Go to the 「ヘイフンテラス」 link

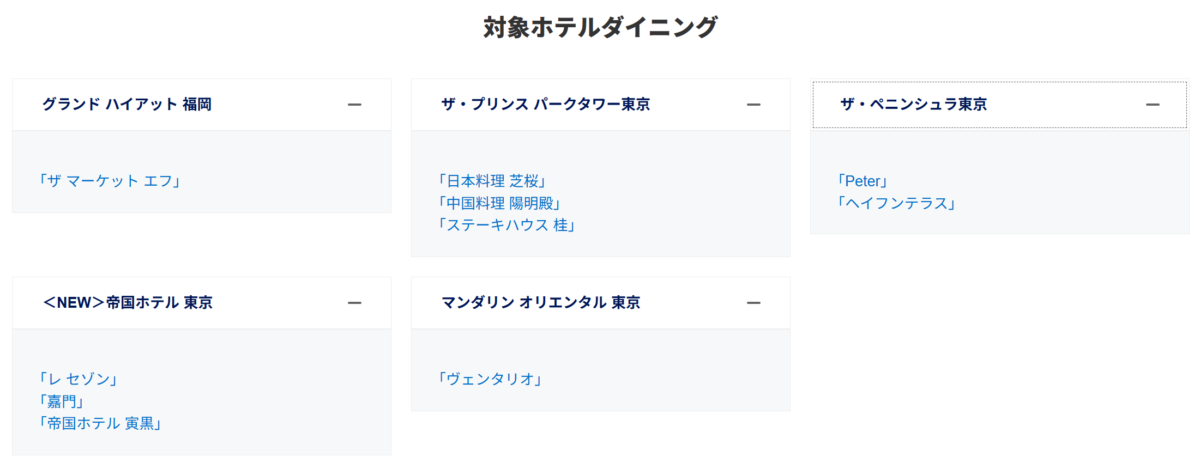click(x=897, y=203)
